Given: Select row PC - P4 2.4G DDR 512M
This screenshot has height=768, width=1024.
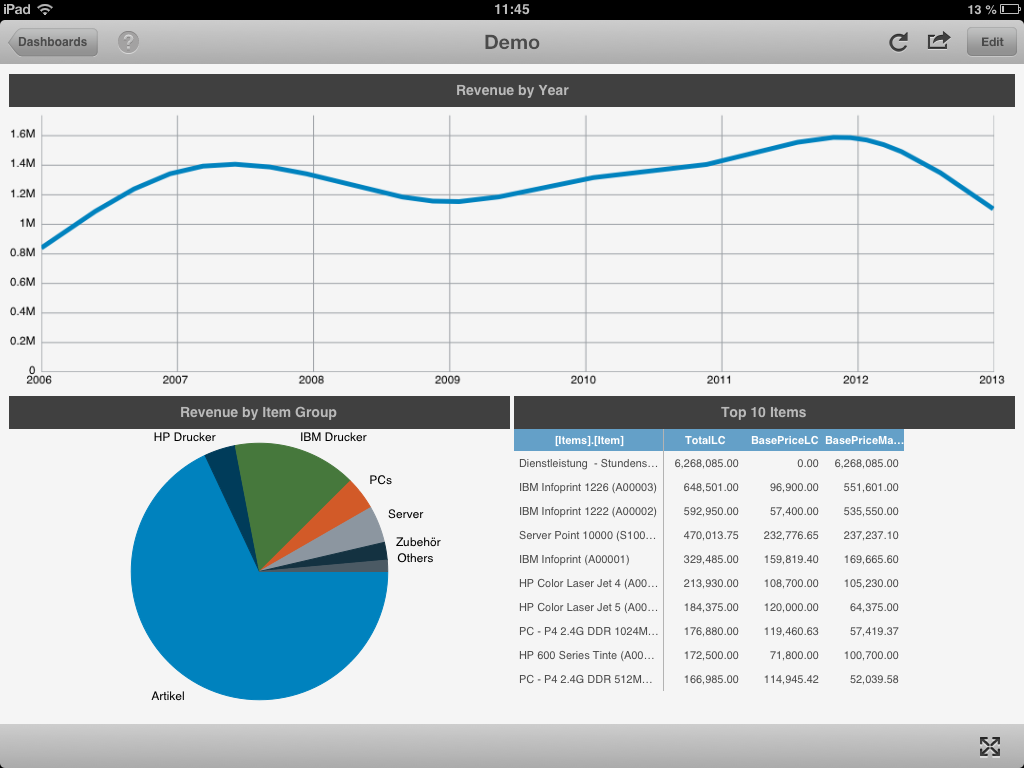Looking at the screenshot, I should pyautogui.click(x=709, y=679).
